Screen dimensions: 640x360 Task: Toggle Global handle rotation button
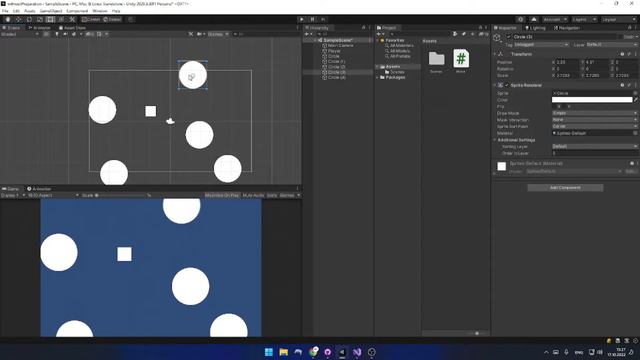[x=112, y=19]
